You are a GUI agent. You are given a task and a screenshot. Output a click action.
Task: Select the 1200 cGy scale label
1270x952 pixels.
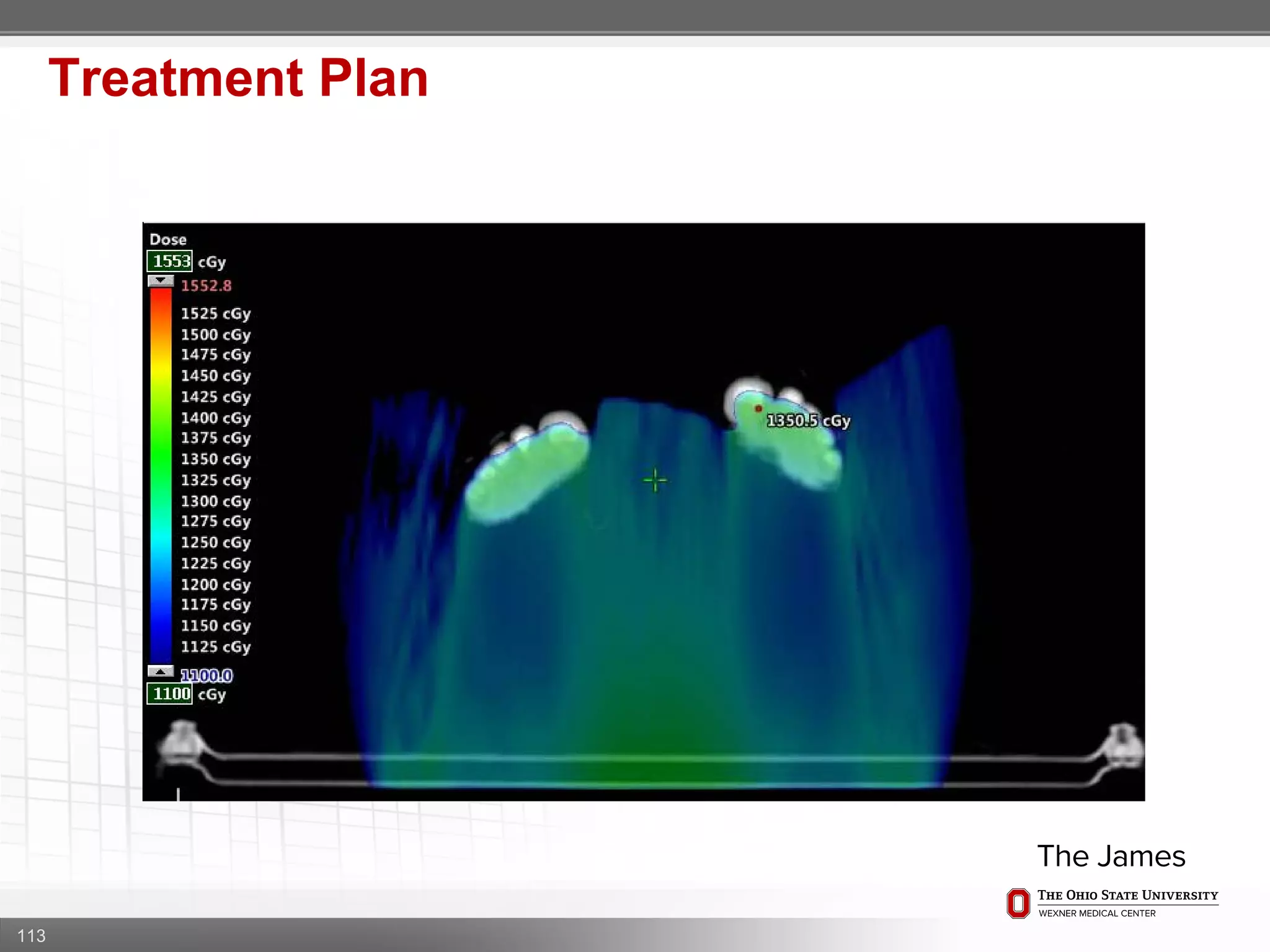216,584
